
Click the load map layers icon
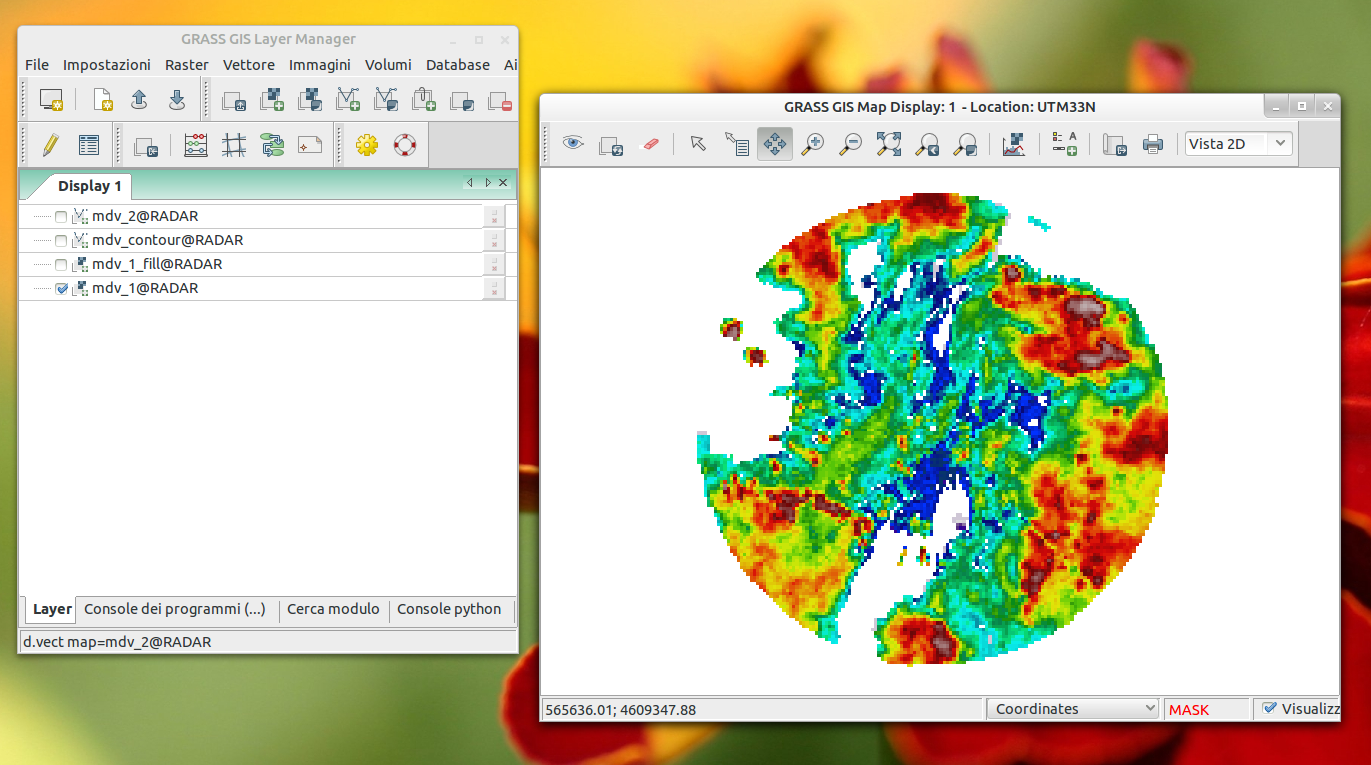coord(234,100)
